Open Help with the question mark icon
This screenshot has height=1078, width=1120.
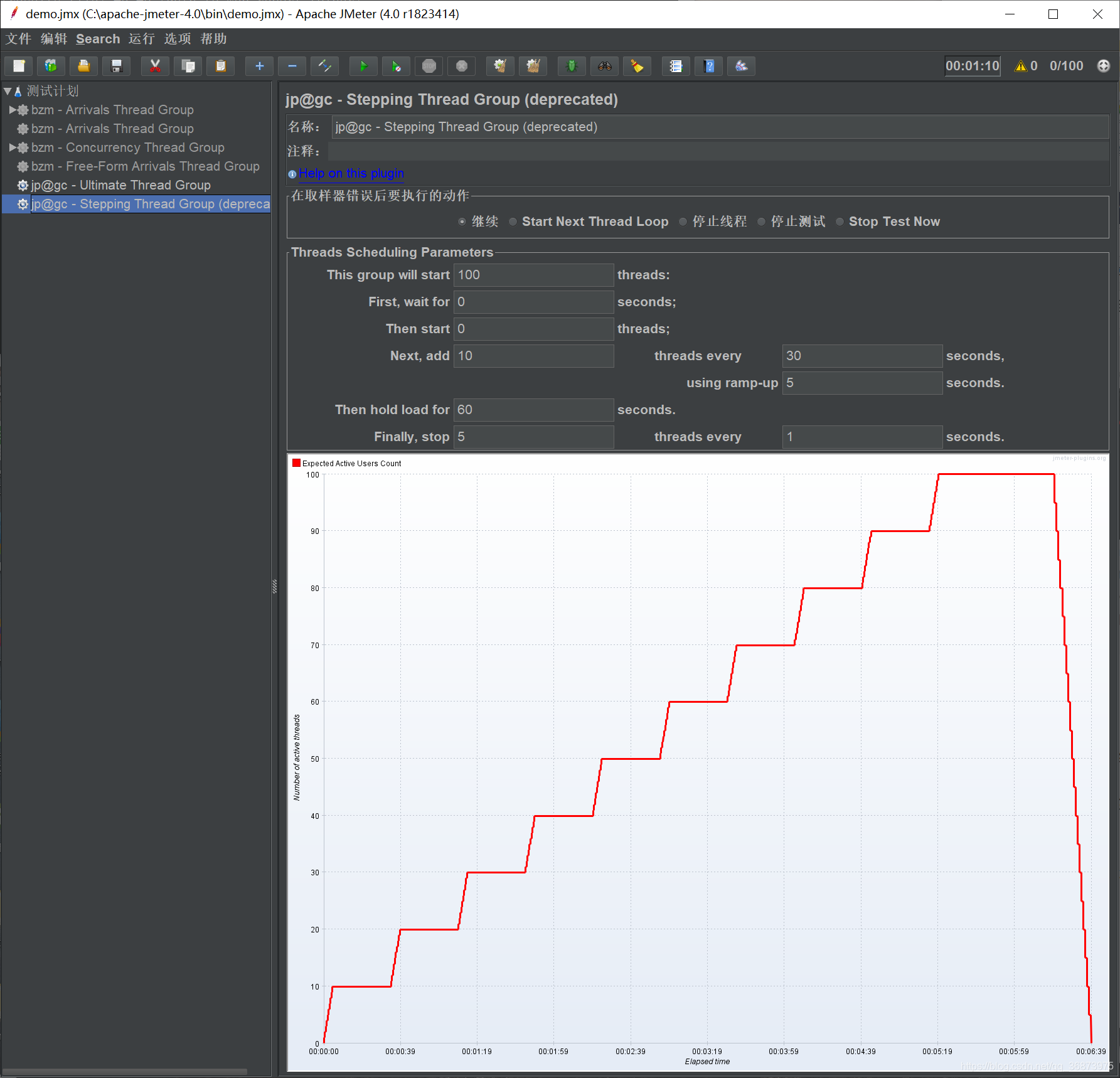708,66
